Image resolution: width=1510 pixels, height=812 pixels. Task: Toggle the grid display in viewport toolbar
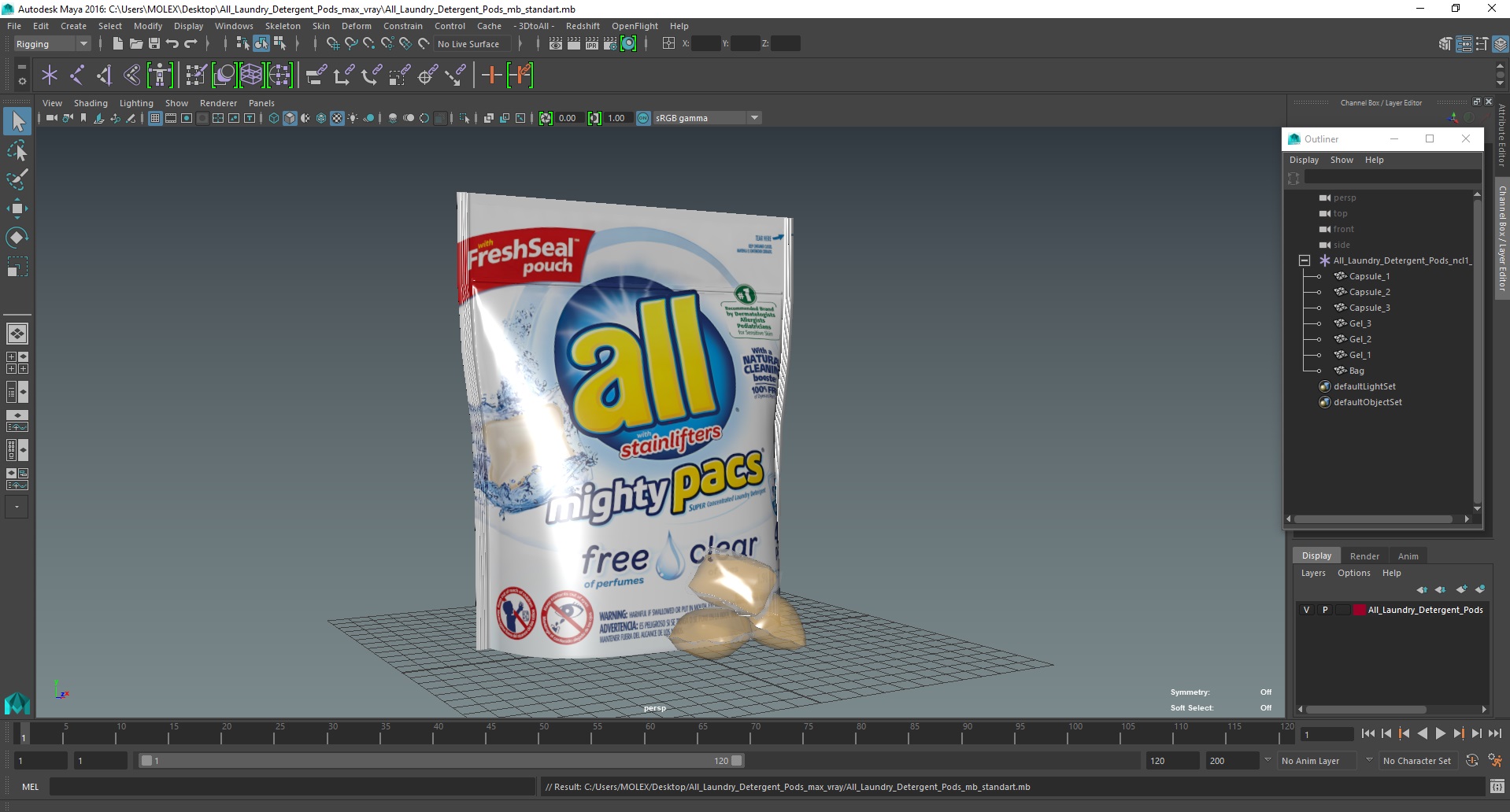click(x=155, y=118)
